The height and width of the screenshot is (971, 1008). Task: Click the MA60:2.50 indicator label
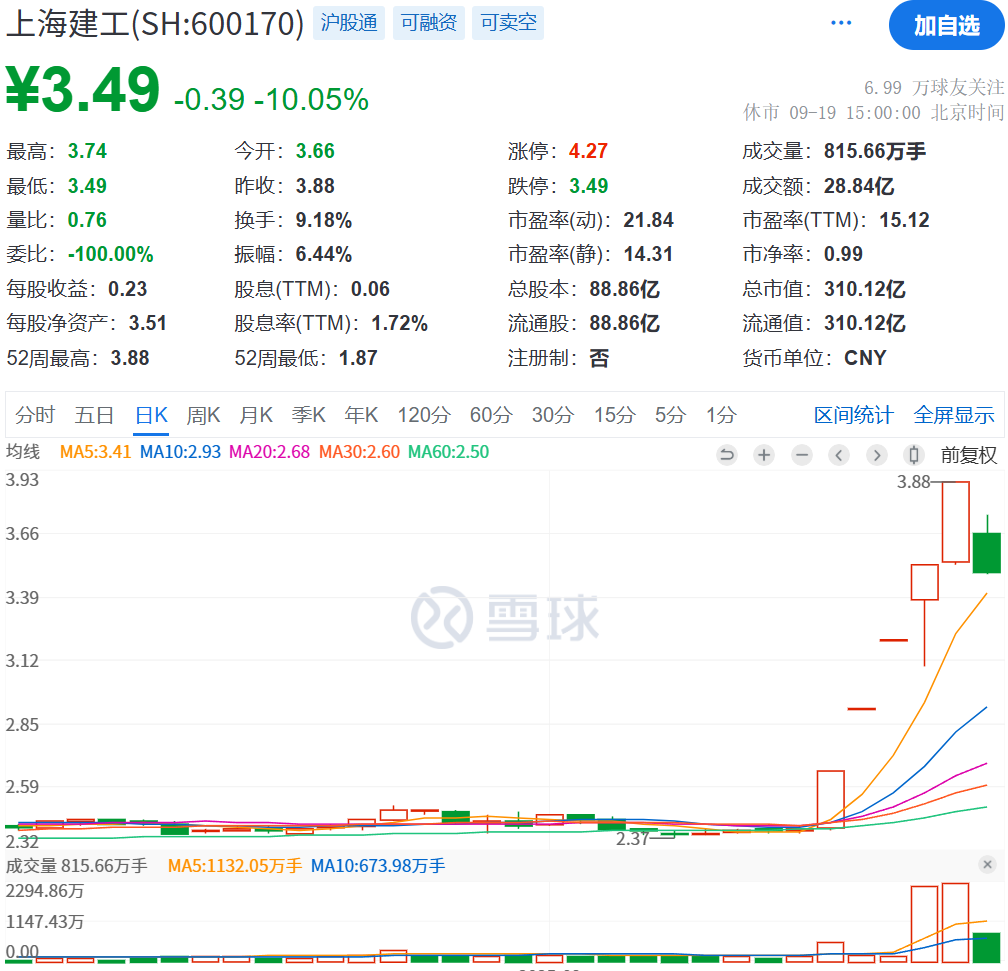pos(449,452)
